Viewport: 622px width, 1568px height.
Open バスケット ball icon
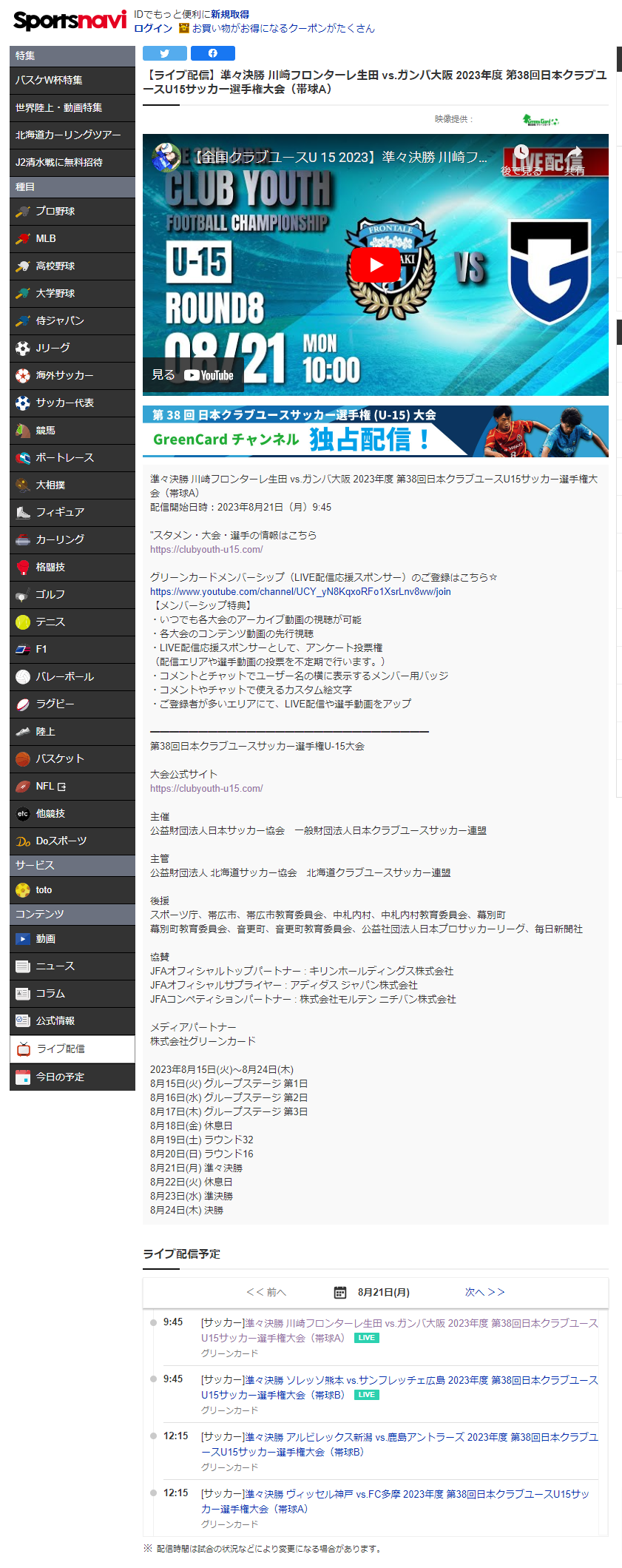[x=23, y=759]
